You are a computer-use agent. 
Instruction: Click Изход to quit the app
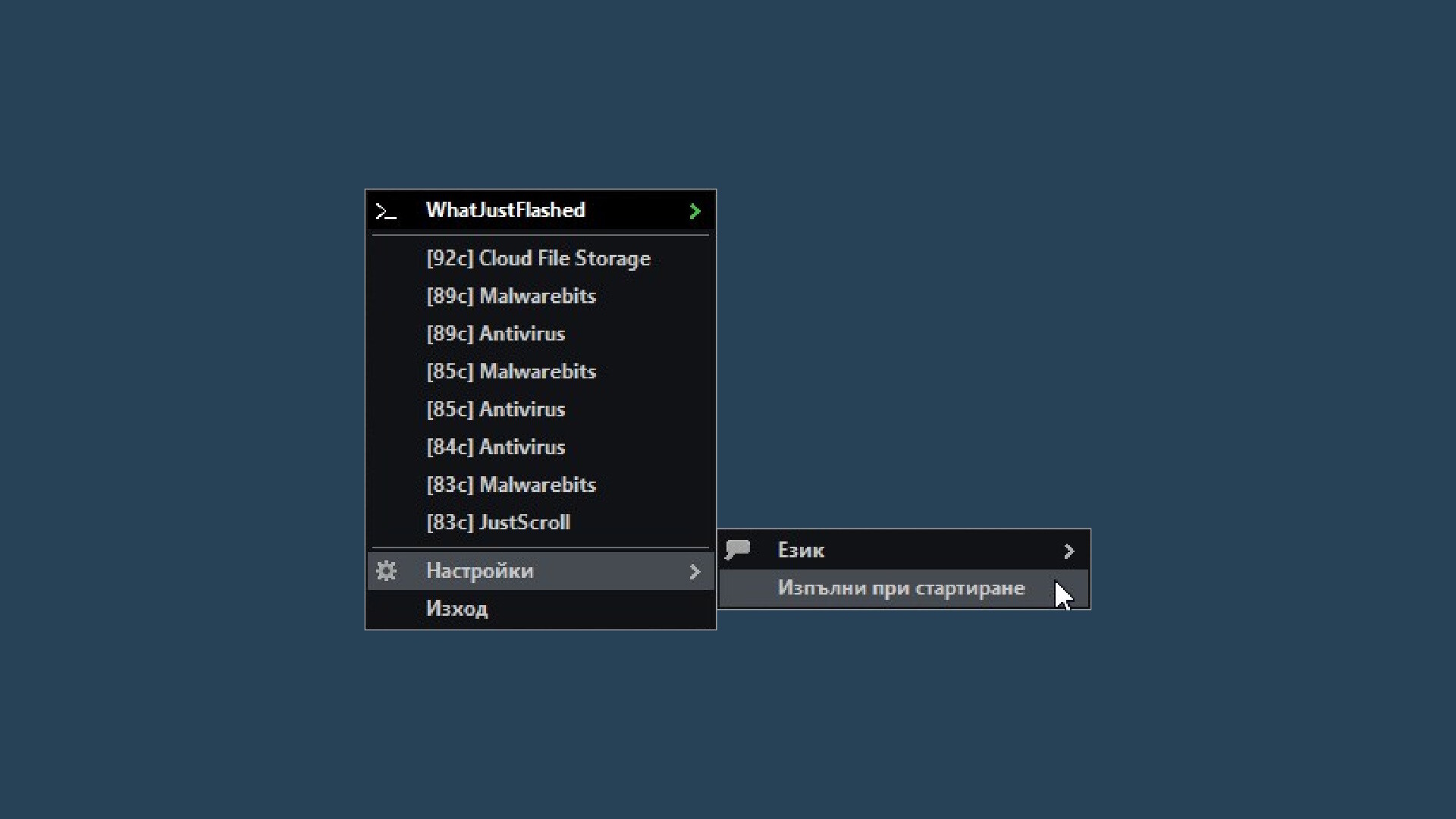[457, 609]
